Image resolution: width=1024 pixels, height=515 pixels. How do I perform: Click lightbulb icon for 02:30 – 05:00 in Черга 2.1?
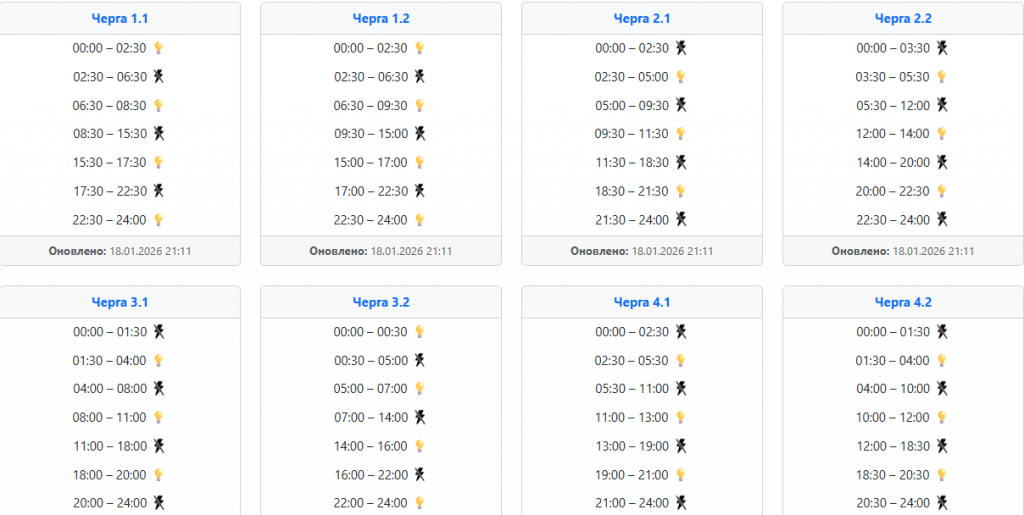point(681,77)
